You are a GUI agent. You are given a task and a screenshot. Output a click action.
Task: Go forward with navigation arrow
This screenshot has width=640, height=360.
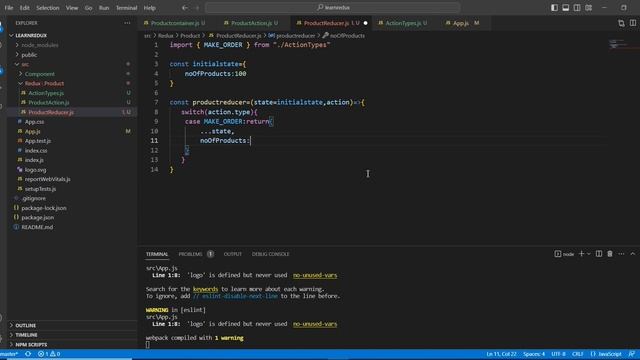point(198,7)
